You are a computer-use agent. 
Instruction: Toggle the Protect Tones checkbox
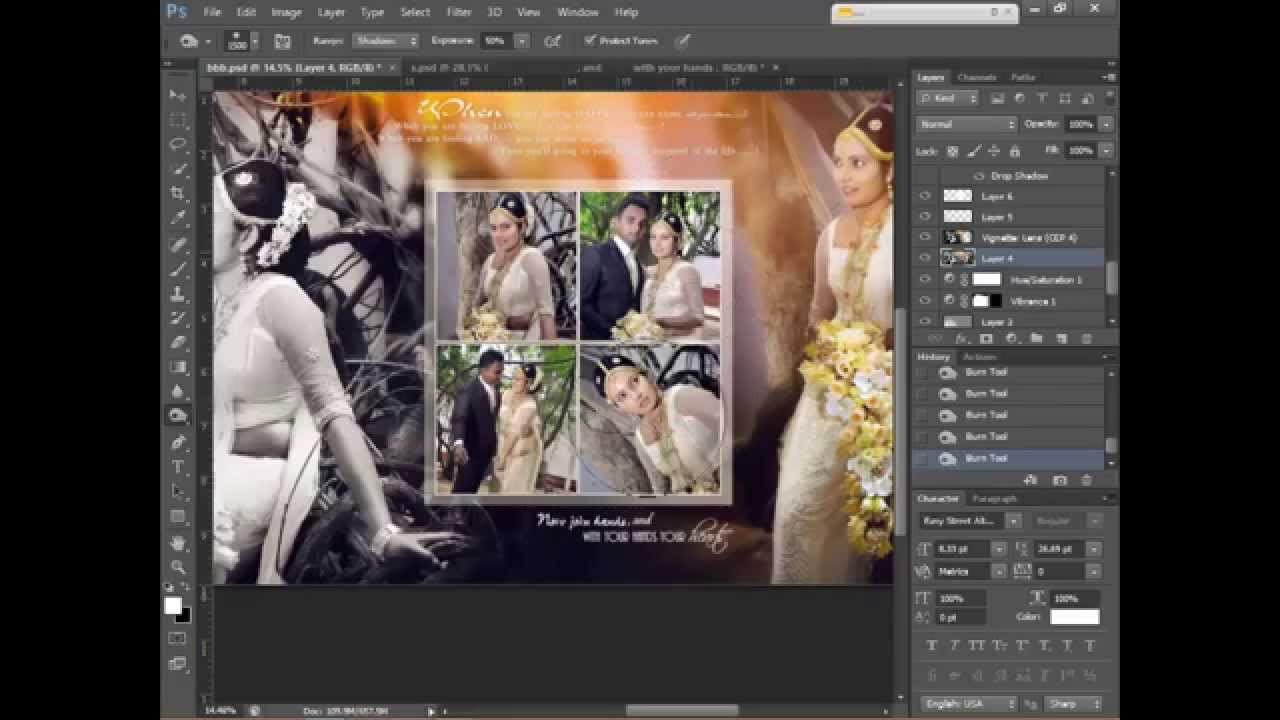590,41
